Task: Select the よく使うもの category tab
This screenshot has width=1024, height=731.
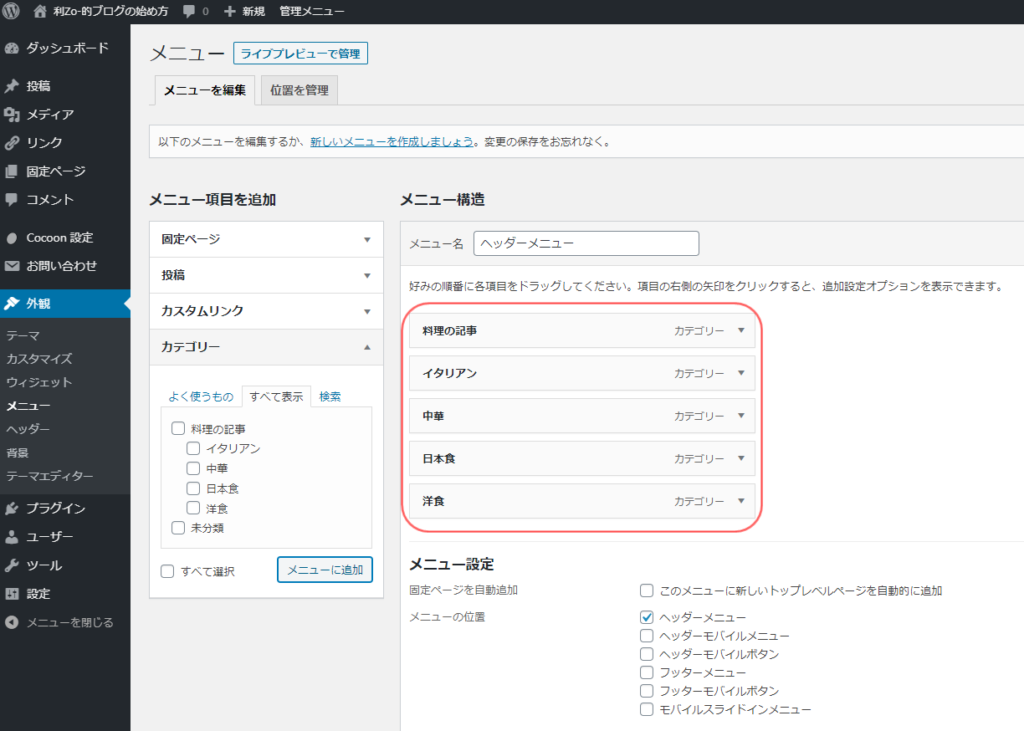Action: [x=200, y=396]
